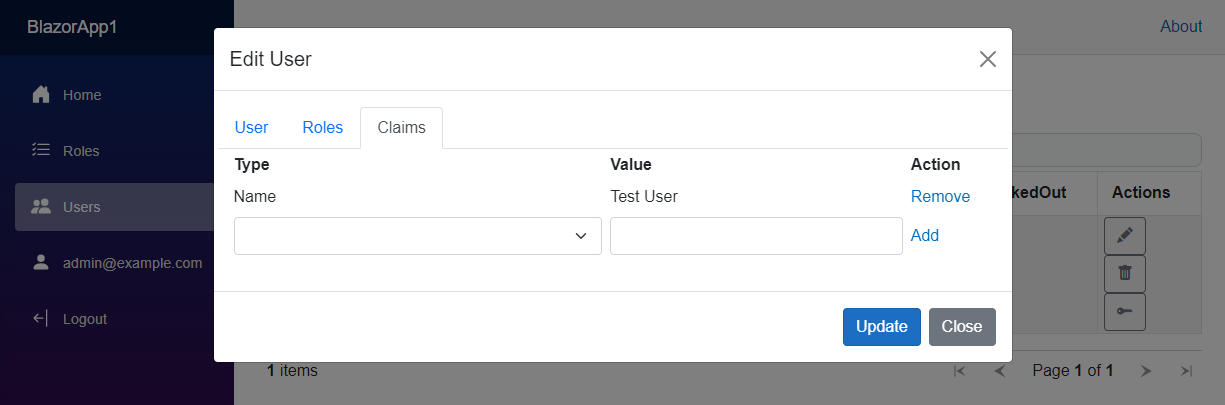Click the trash delete user icon
This screenshot has width=1225, height=405.
point(1125,273)
